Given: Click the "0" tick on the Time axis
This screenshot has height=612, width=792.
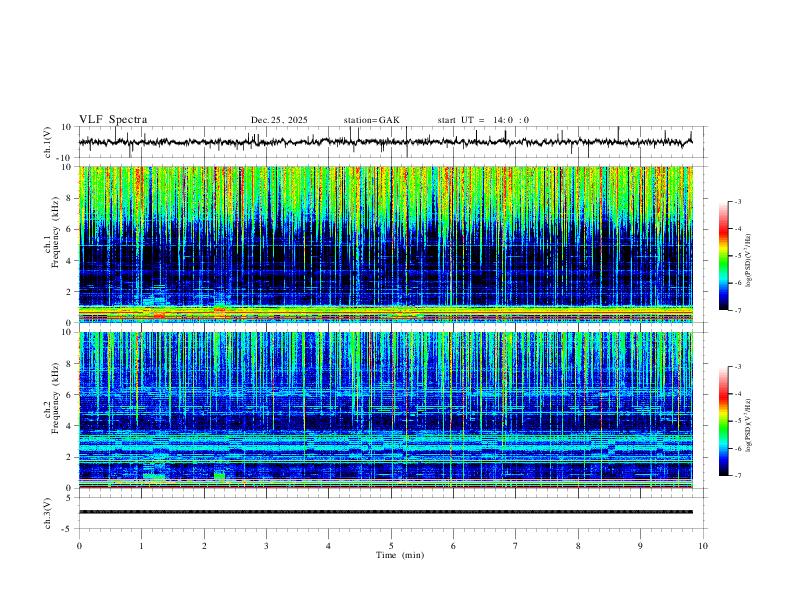Looking at the screenshot, I should tap(79, 546).
